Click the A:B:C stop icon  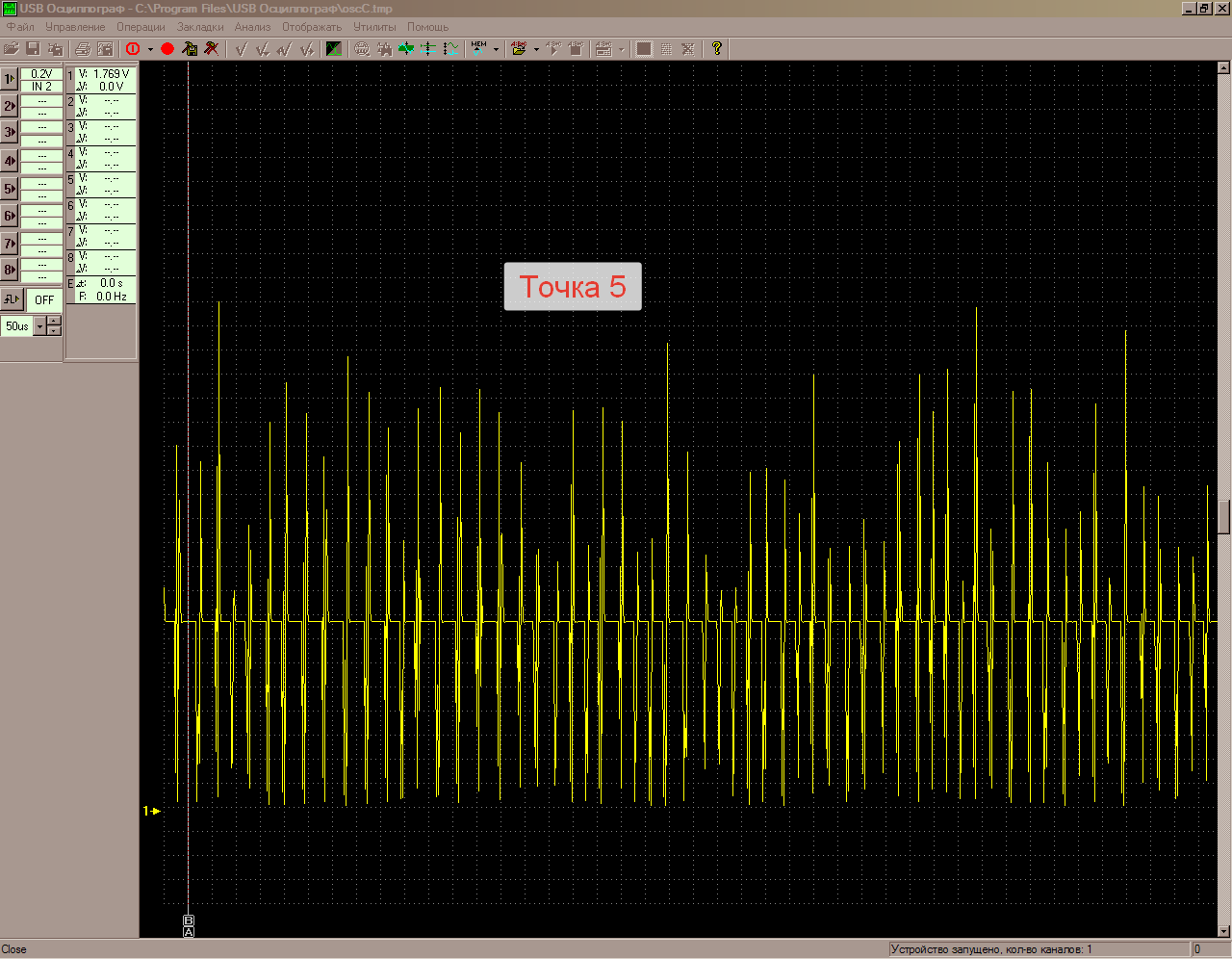coord(576,48)
